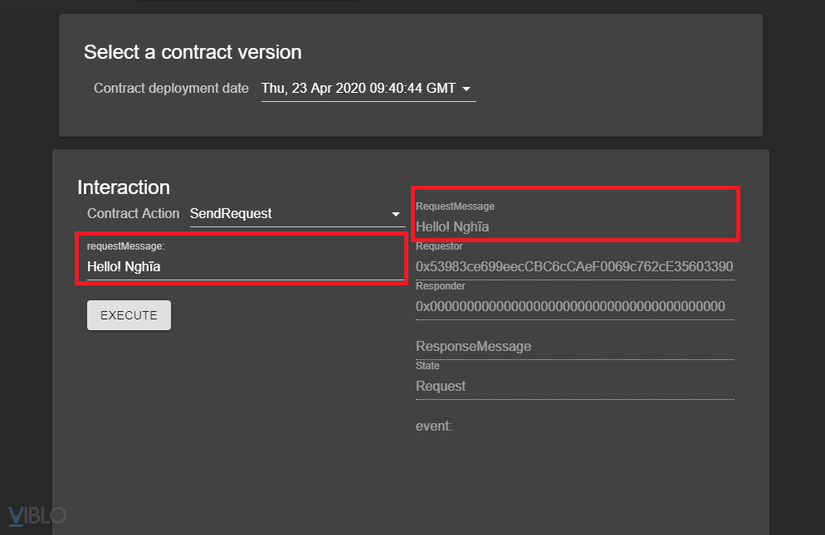Click the small 'requestMessage:' field label

(x=125, y=246)
